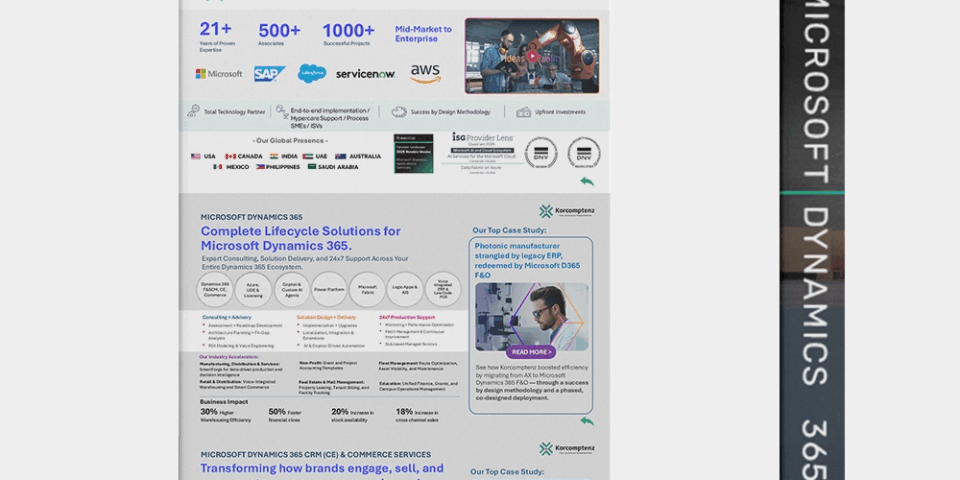Image resolution: width=960 pixels, height=480 pixels.
Task: Play the robot arm video
Action: pos(532,56)
